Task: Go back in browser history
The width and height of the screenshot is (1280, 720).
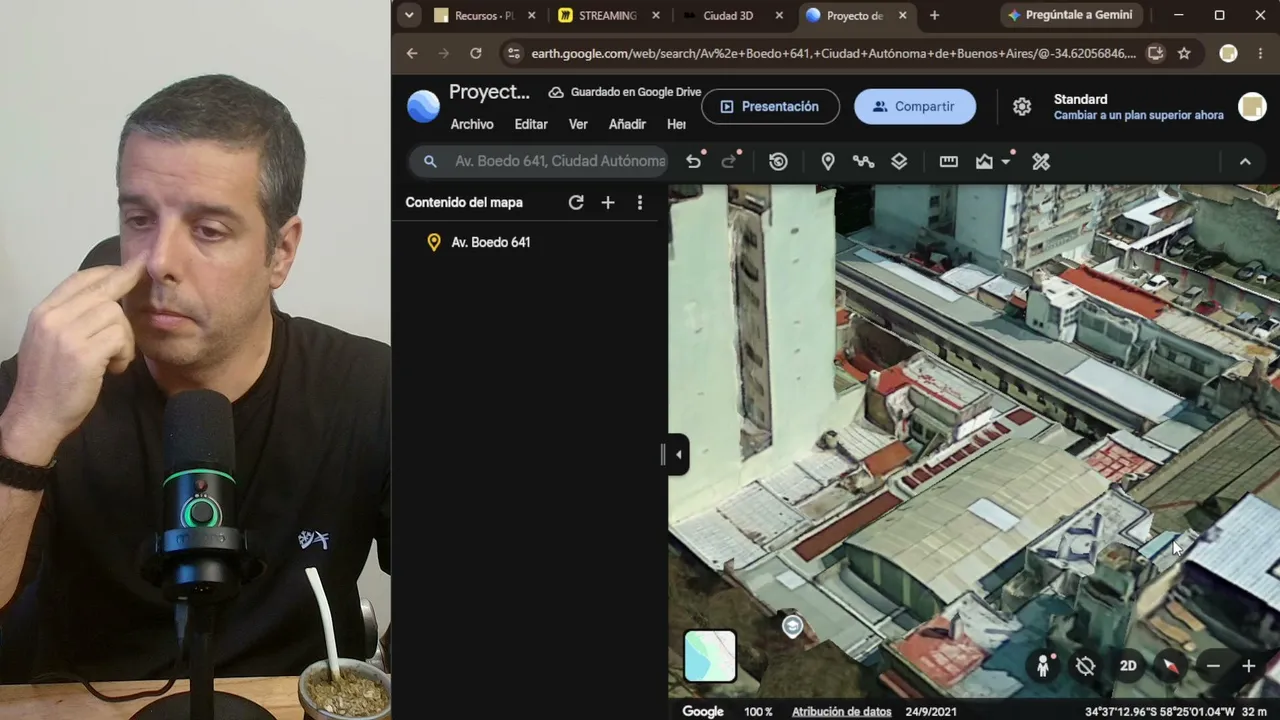Action: pos(412,53)
